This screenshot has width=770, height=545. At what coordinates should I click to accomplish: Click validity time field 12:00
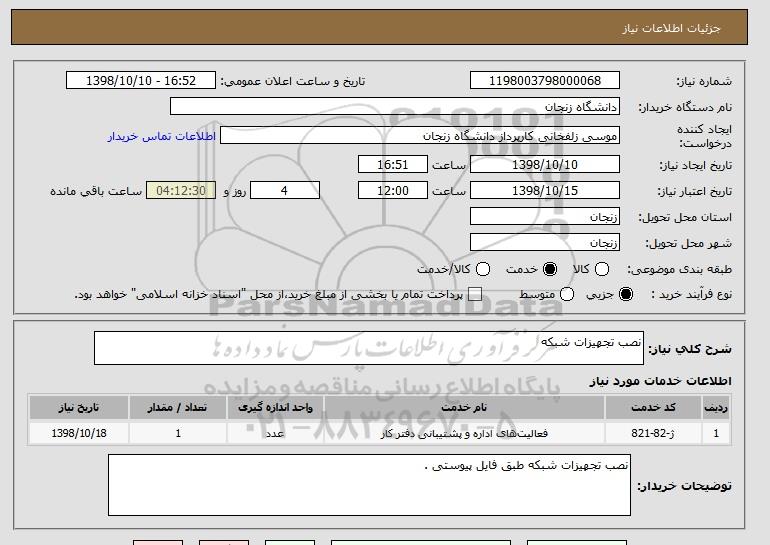tap(393, 191)
